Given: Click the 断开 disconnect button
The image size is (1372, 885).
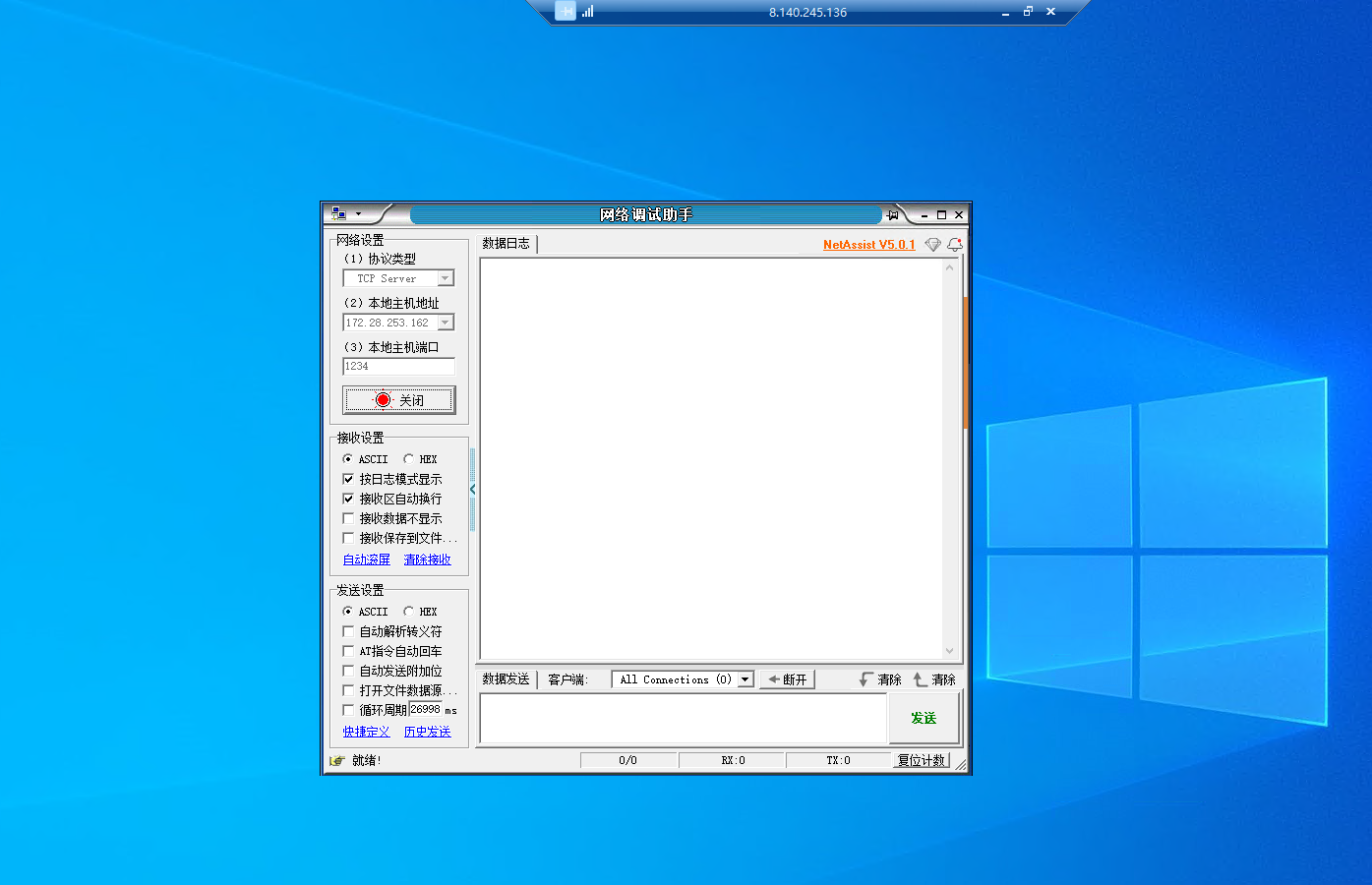Looking at the screenshot, I should 787,679.
